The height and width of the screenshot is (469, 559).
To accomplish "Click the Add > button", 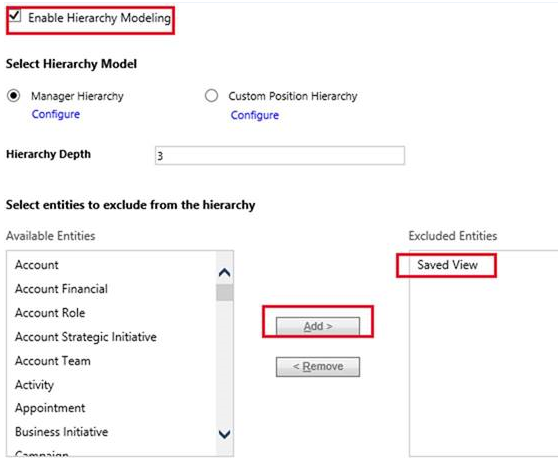I will [318, 326].
